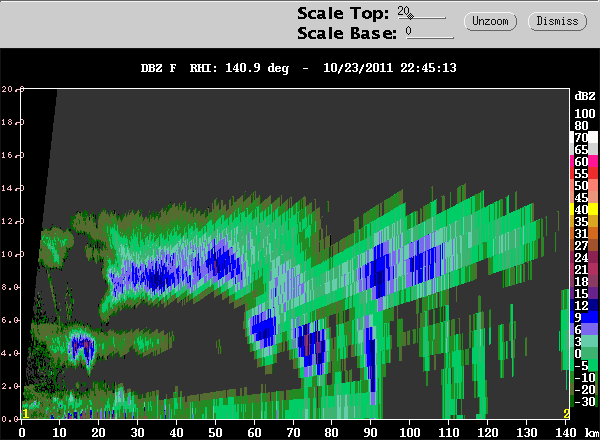Click the 10.0 height axis label
The image size is (600, 440).
[x=13, y=254]
